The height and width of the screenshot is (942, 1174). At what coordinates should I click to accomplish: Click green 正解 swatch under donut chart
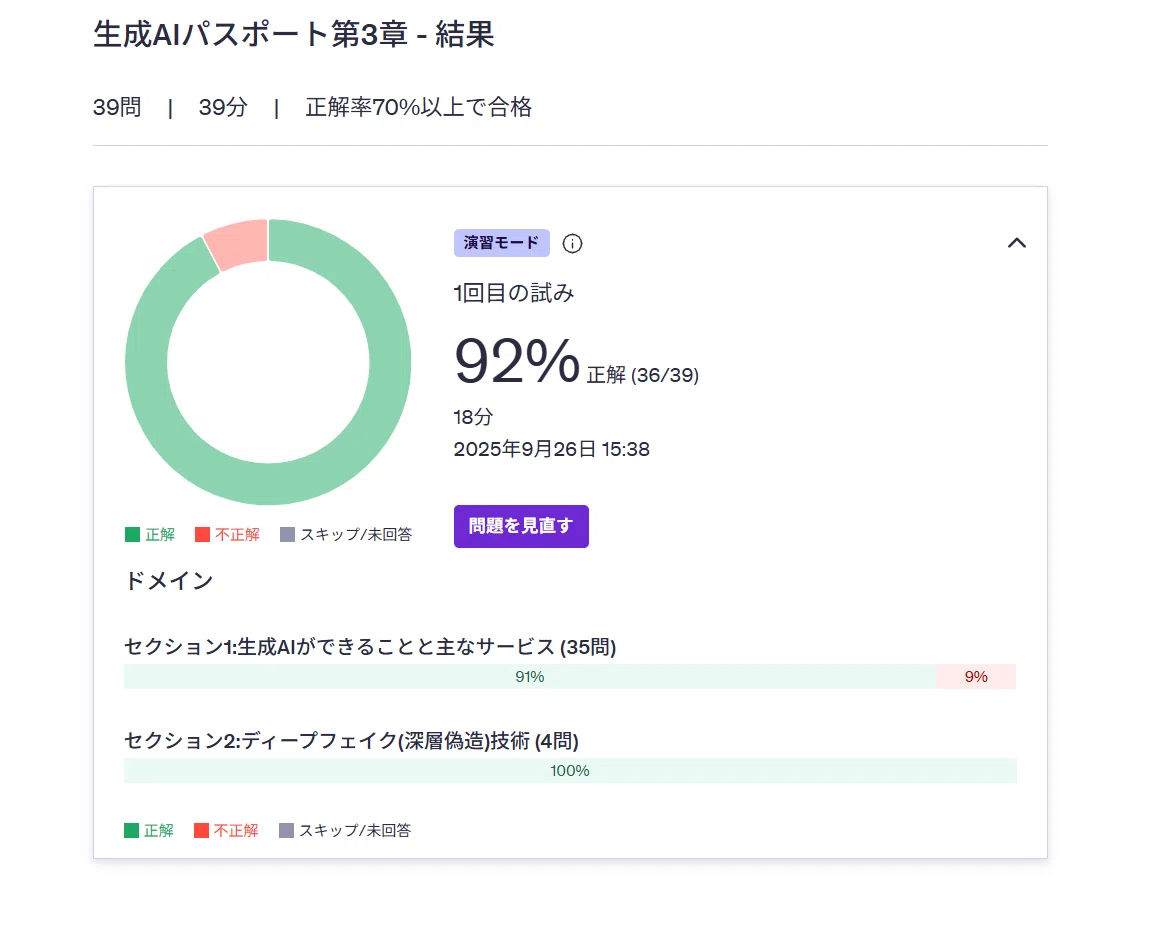pyautogui.click(x=133, y=535)
